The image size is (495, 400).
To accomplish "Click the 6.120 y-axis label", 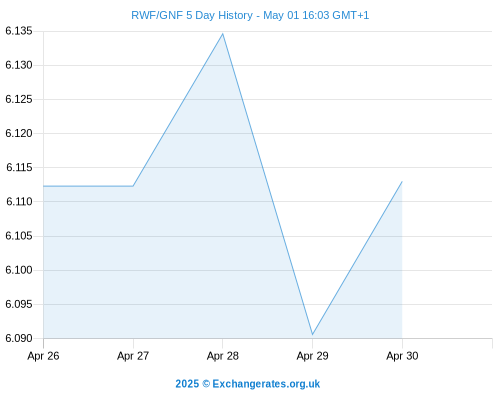I will pyautogui.click(x=19, y=133).
